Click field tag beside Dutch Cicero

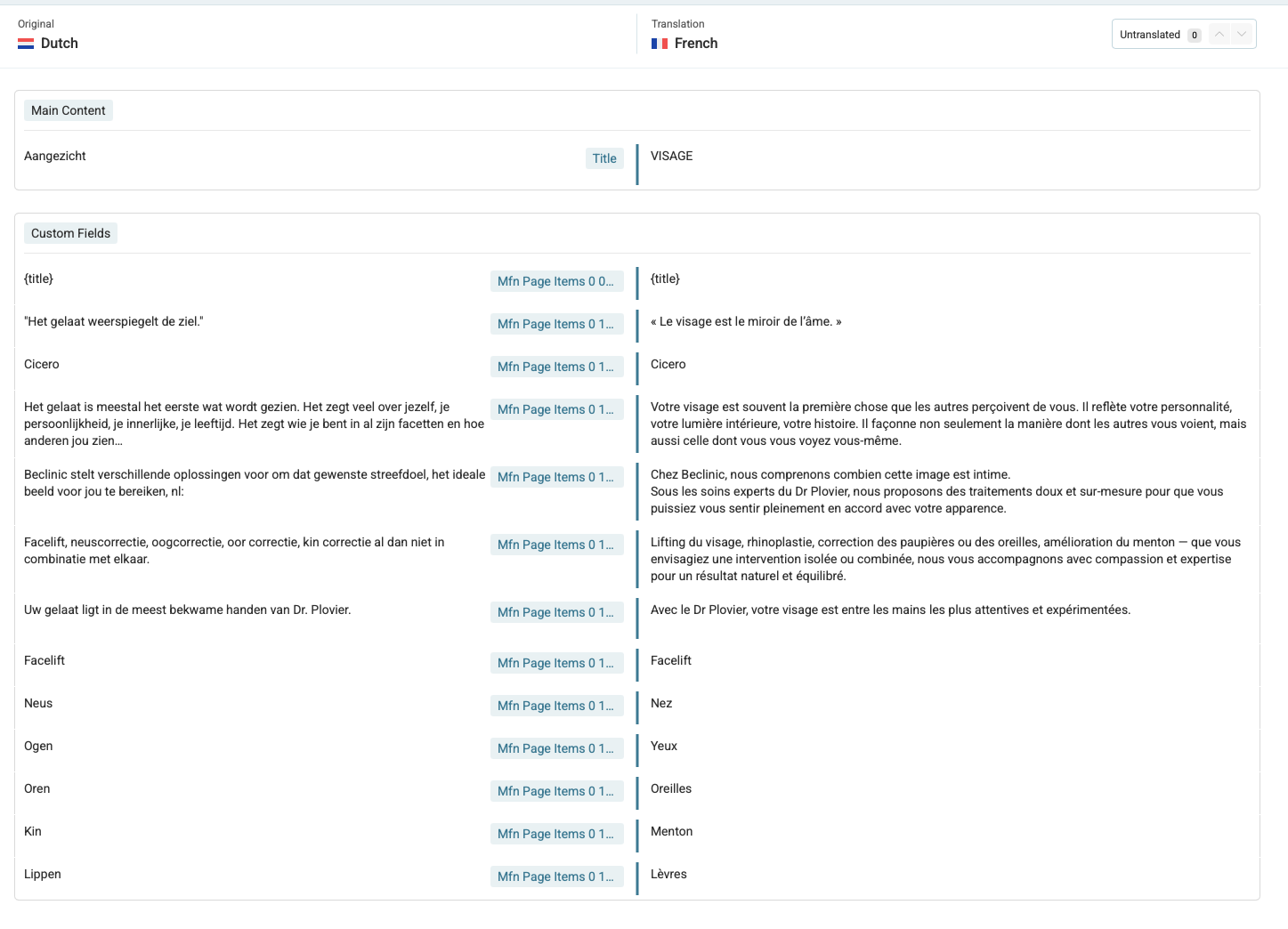tap(557, 367)
